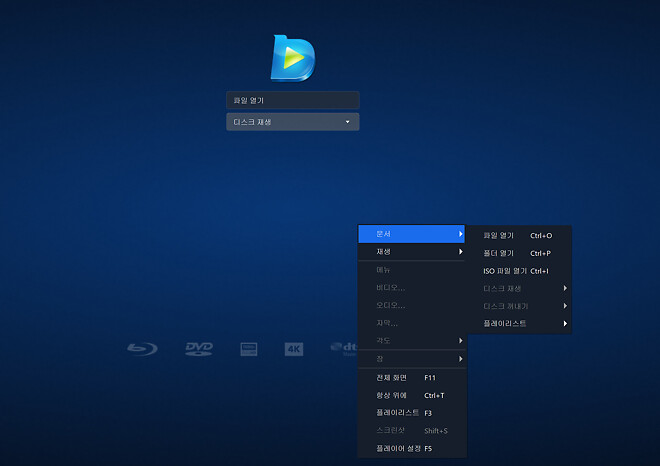
Task: Open the 플레이리스트 submenu arrow in 문서 menu
Action: (565, 324)
